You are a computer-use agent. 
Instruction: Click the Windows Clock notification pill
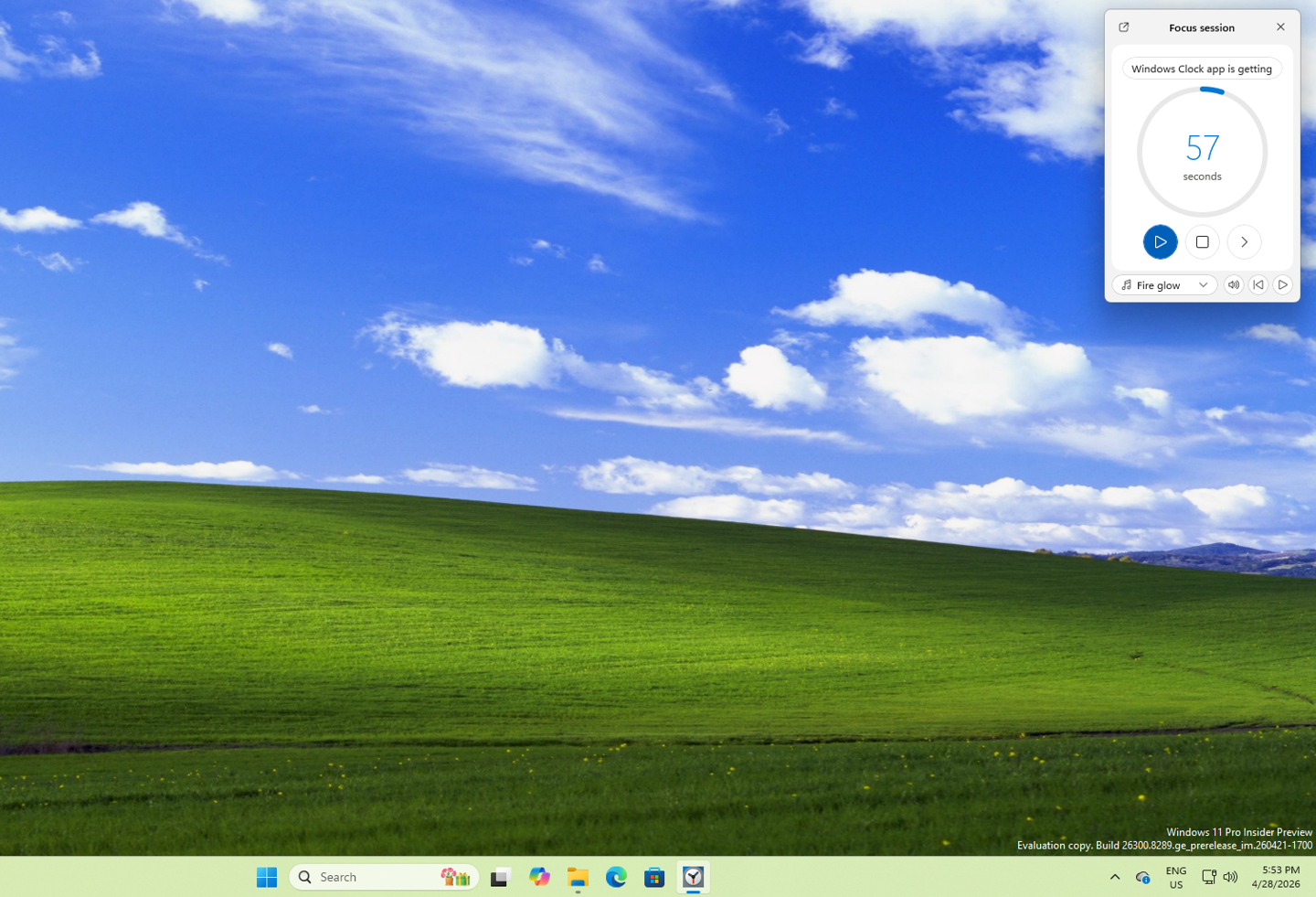(x=1201, y=68)
